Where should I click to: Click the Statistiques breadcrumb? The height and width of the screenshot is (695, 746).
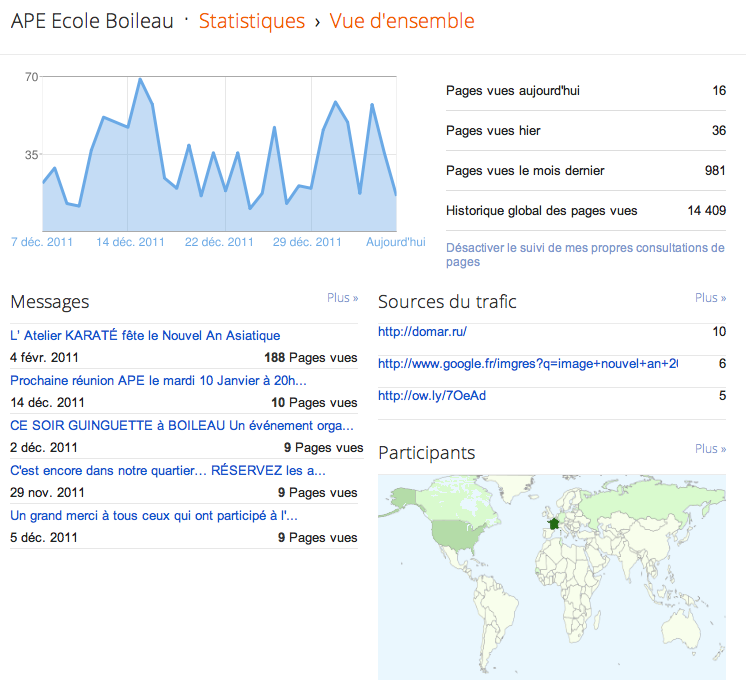coord(251,21)
